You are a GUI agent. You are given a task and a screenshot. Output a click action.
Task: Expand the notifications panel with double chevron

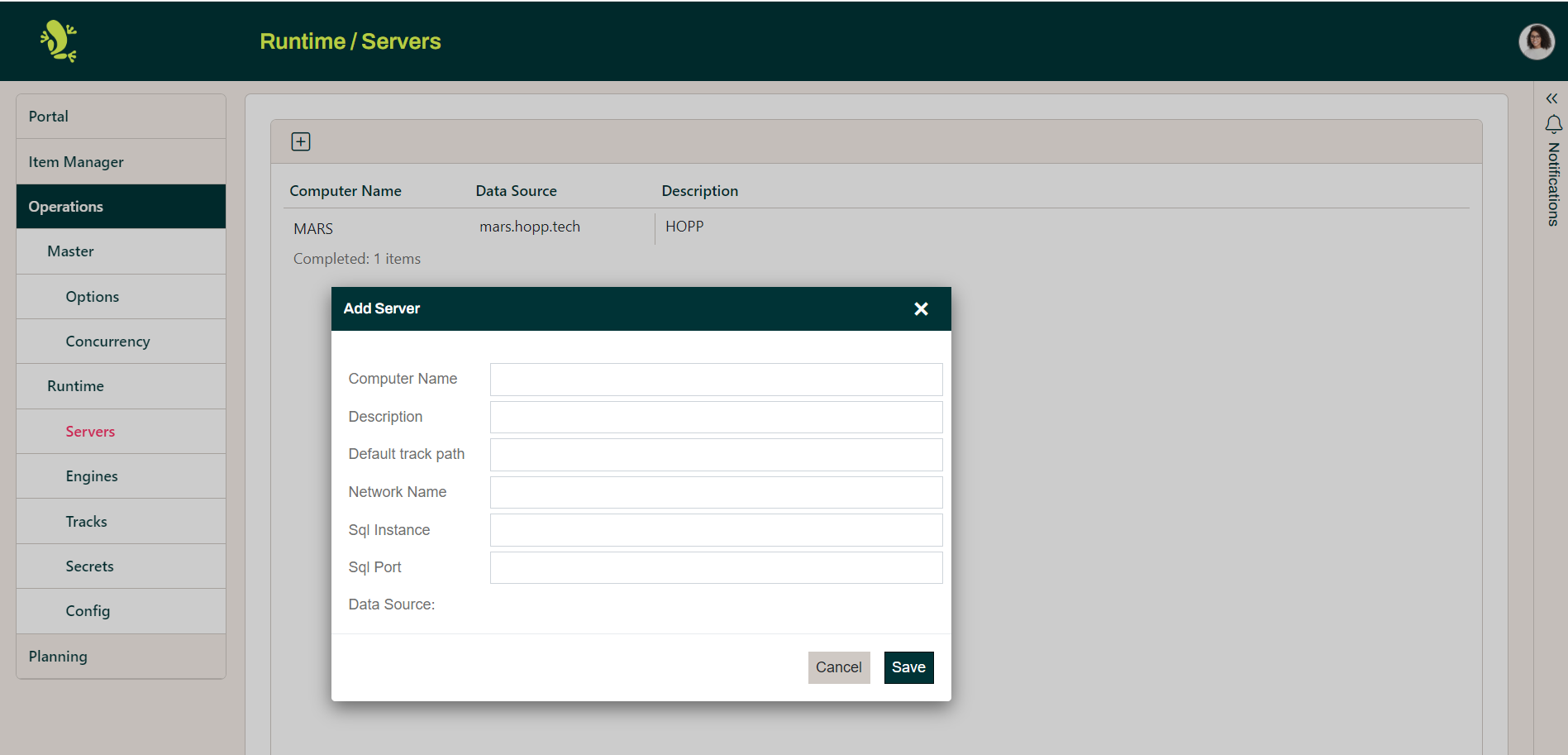(1551, 98)
